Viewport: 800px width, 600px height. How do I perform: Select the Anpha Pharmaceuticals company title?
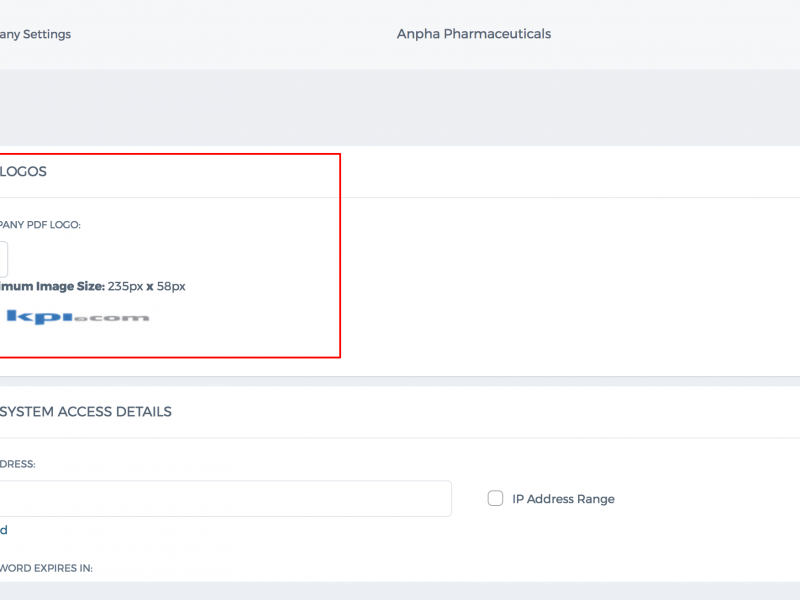[474, 34]
